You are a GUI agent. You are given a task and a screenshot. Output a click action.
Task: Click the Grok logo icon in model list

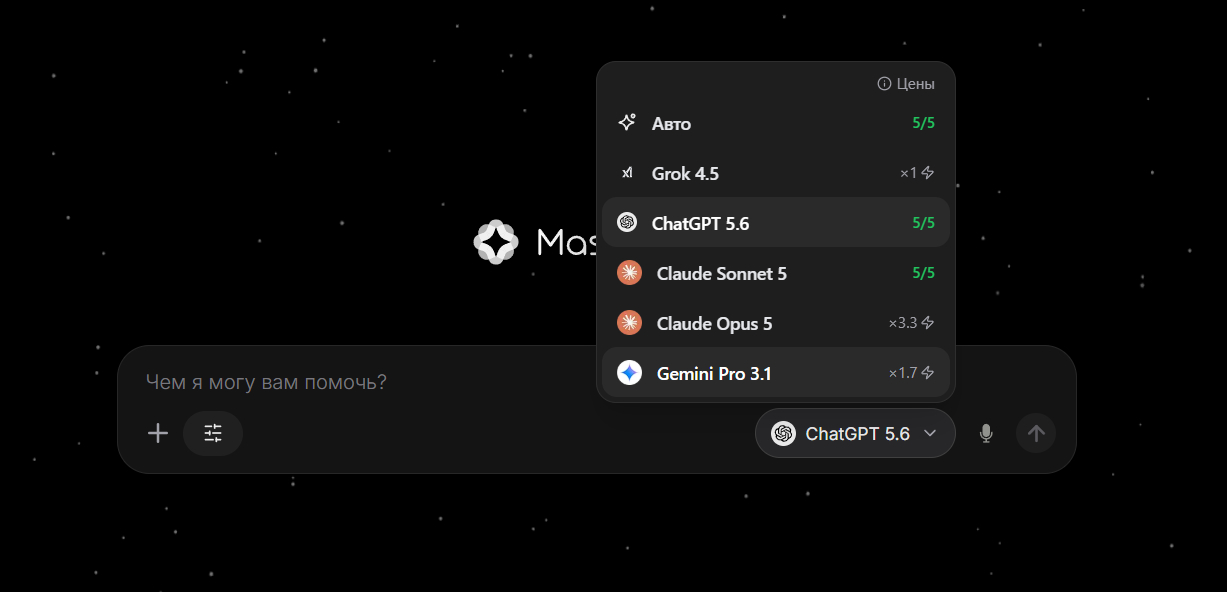627,173
